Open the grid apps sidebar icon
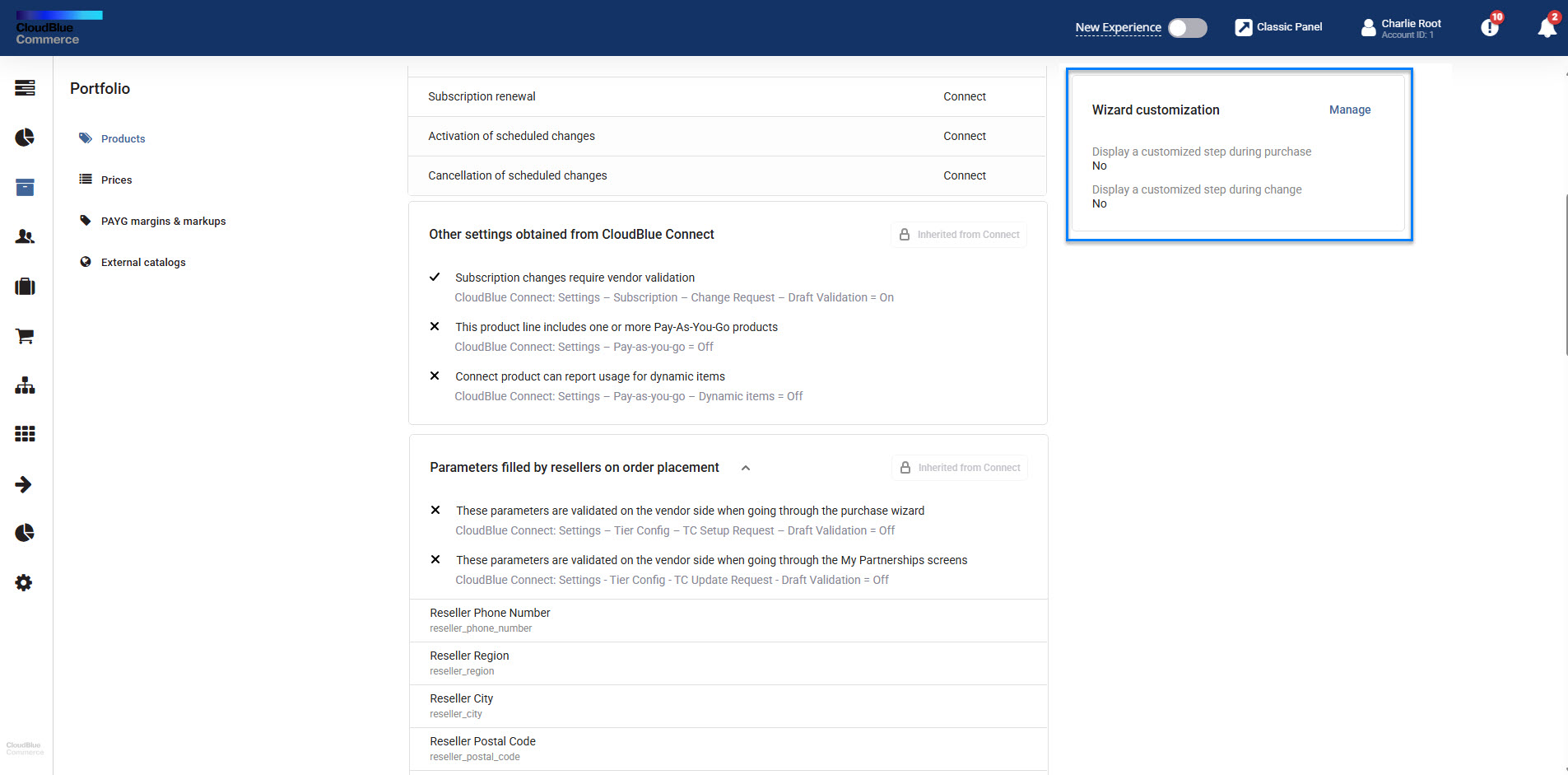Screen dimensions: 1568x775 point(25,434)
